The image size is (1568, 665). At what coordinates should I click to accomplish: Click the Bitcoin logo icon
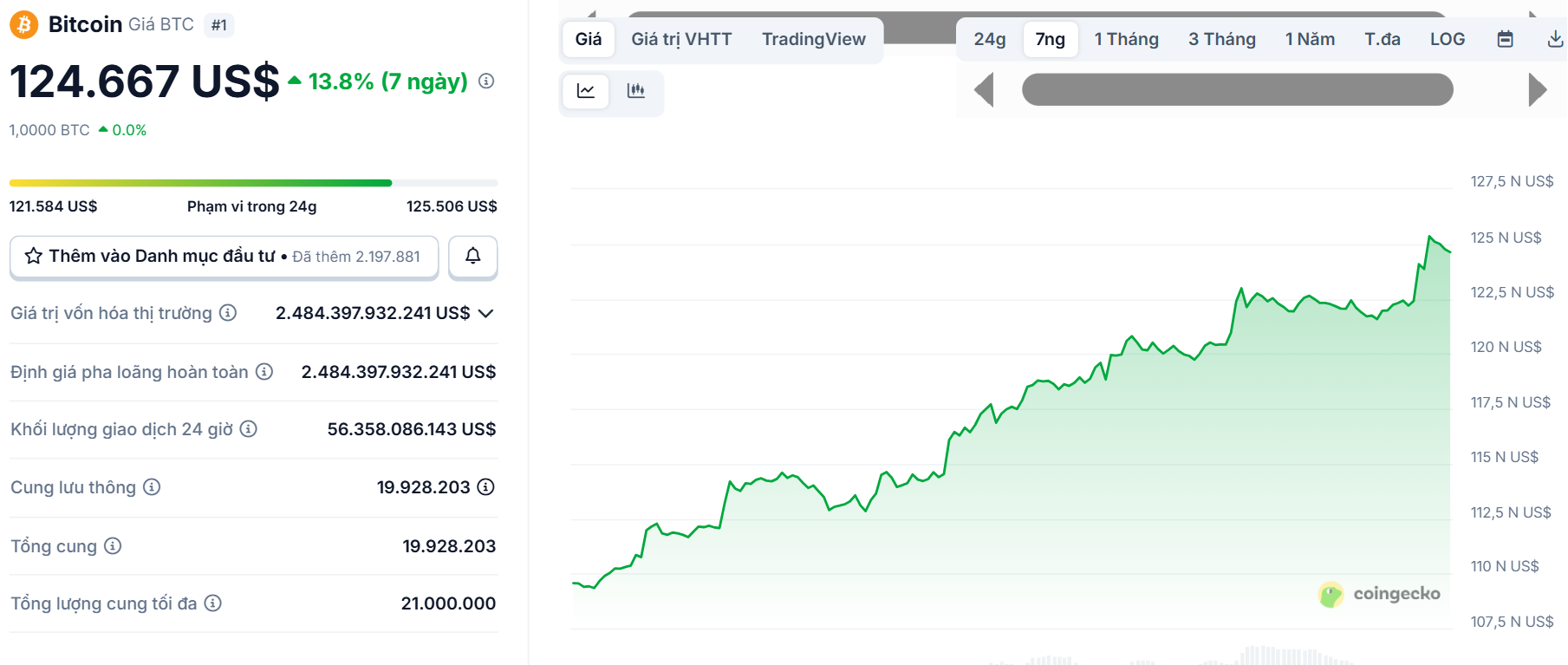23,24
